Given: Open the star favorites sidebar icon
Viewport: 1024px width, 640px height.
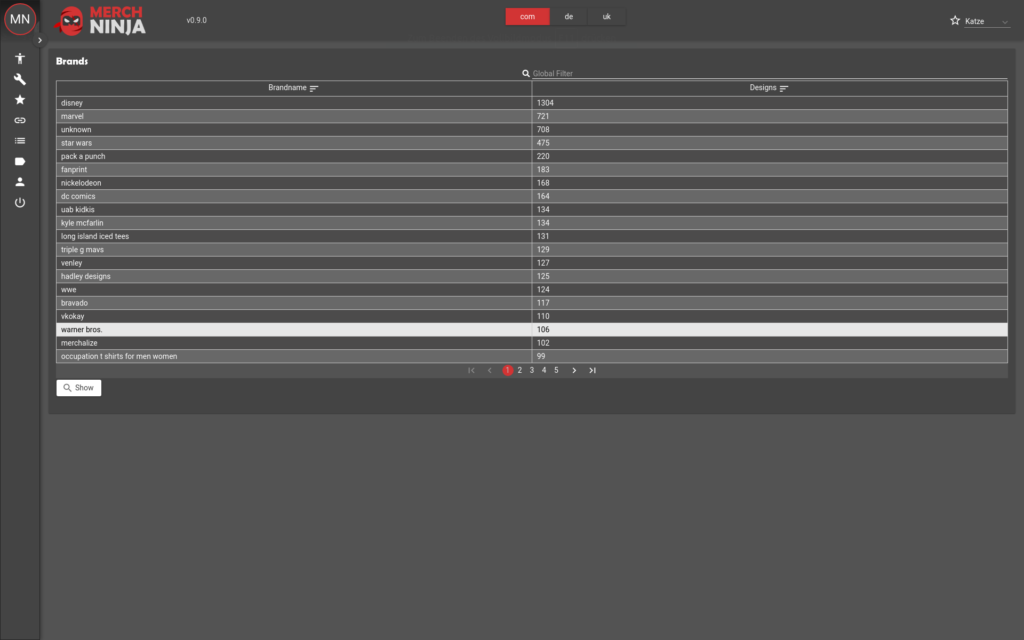Looking at the screenshot, I should (20, 100).
